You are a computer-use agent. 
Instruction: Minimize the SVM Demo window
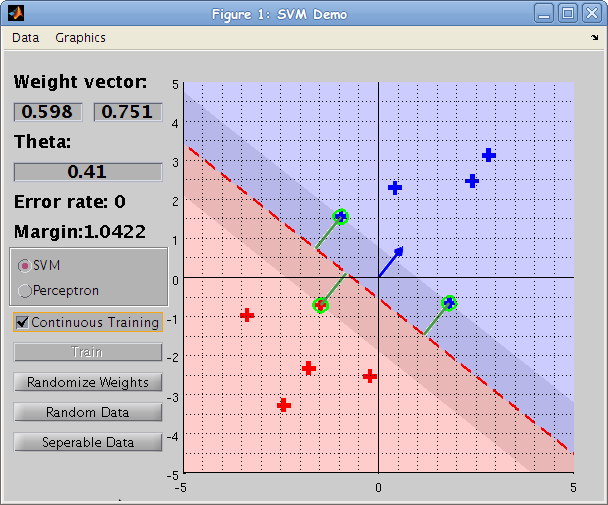pyautogui.click(x=544, y=14)
